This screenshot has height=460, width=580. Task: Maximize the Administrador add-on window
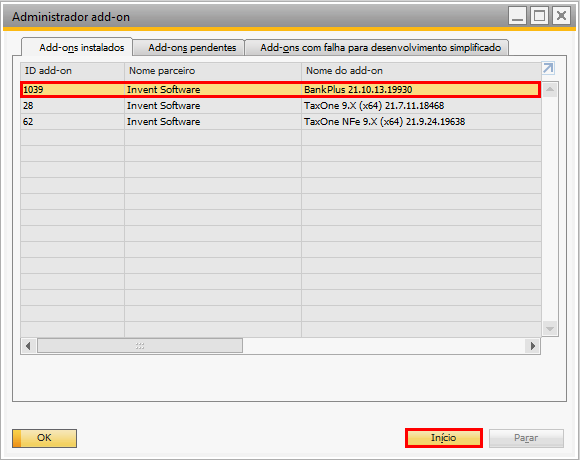click(x=539, y=16)
